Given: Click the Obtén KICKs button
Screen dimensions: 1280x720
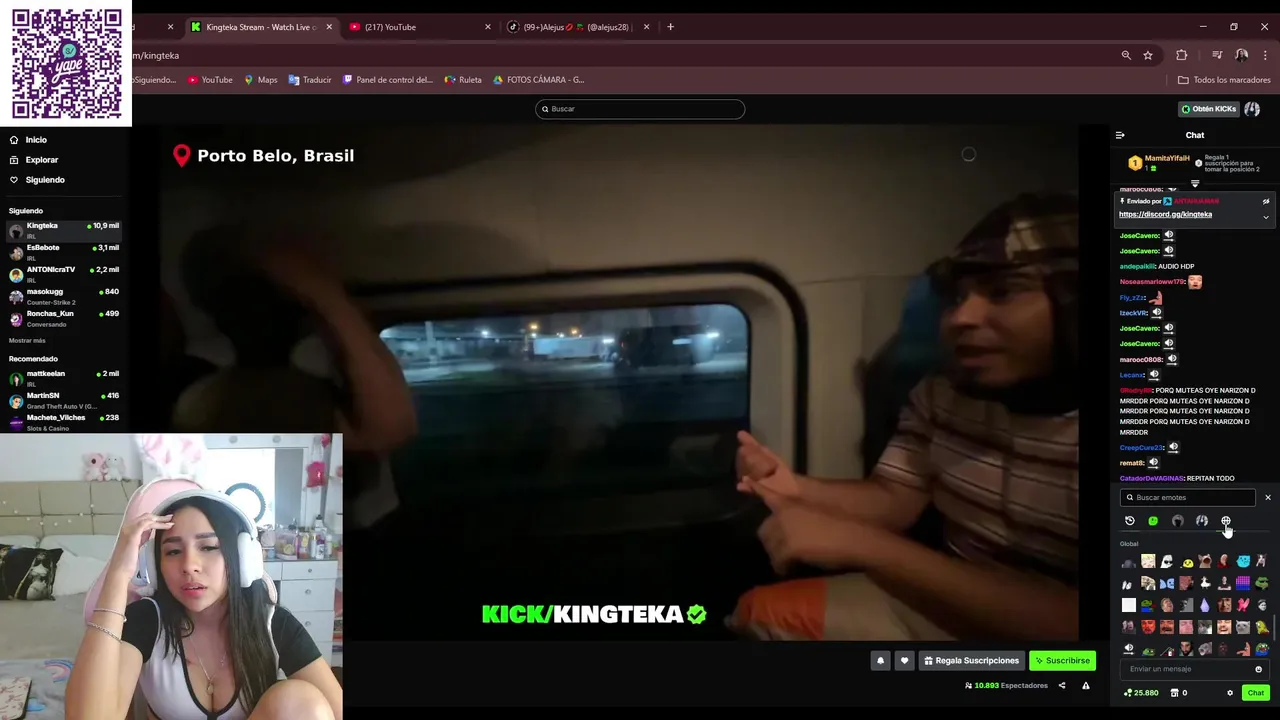Looking at the screenshot, I should [x=1208, y=109].
